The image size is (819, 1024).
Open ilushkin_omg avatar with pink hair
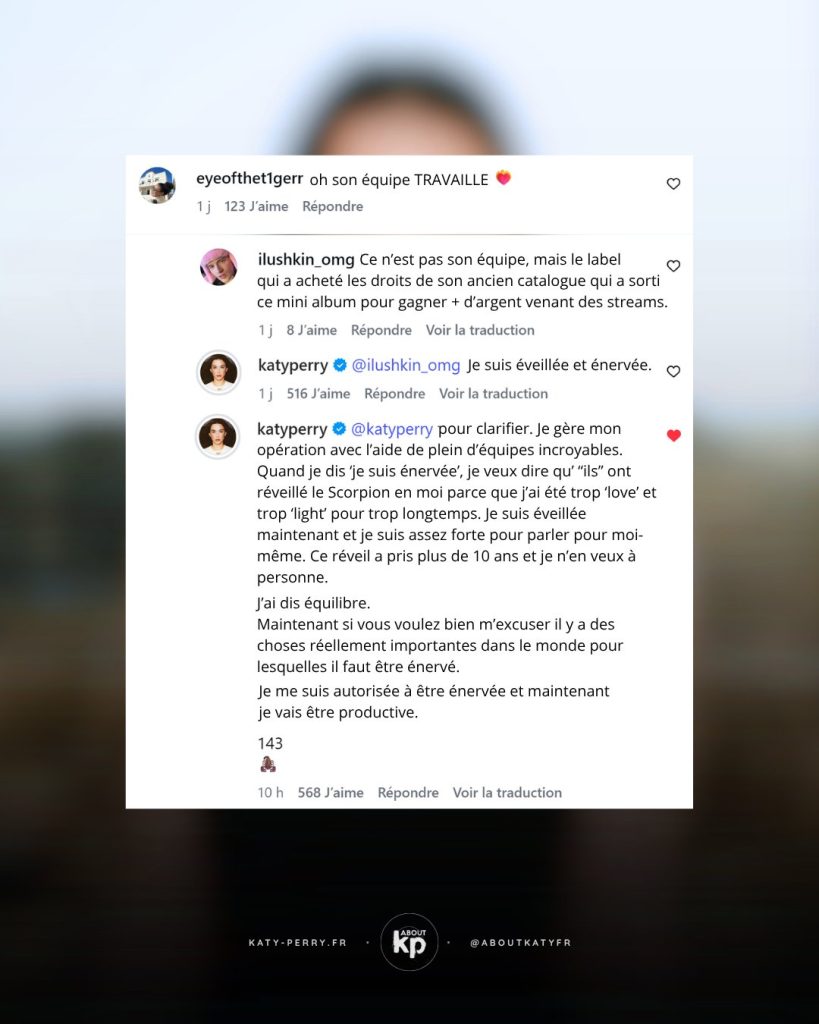[x=218, y=266]
